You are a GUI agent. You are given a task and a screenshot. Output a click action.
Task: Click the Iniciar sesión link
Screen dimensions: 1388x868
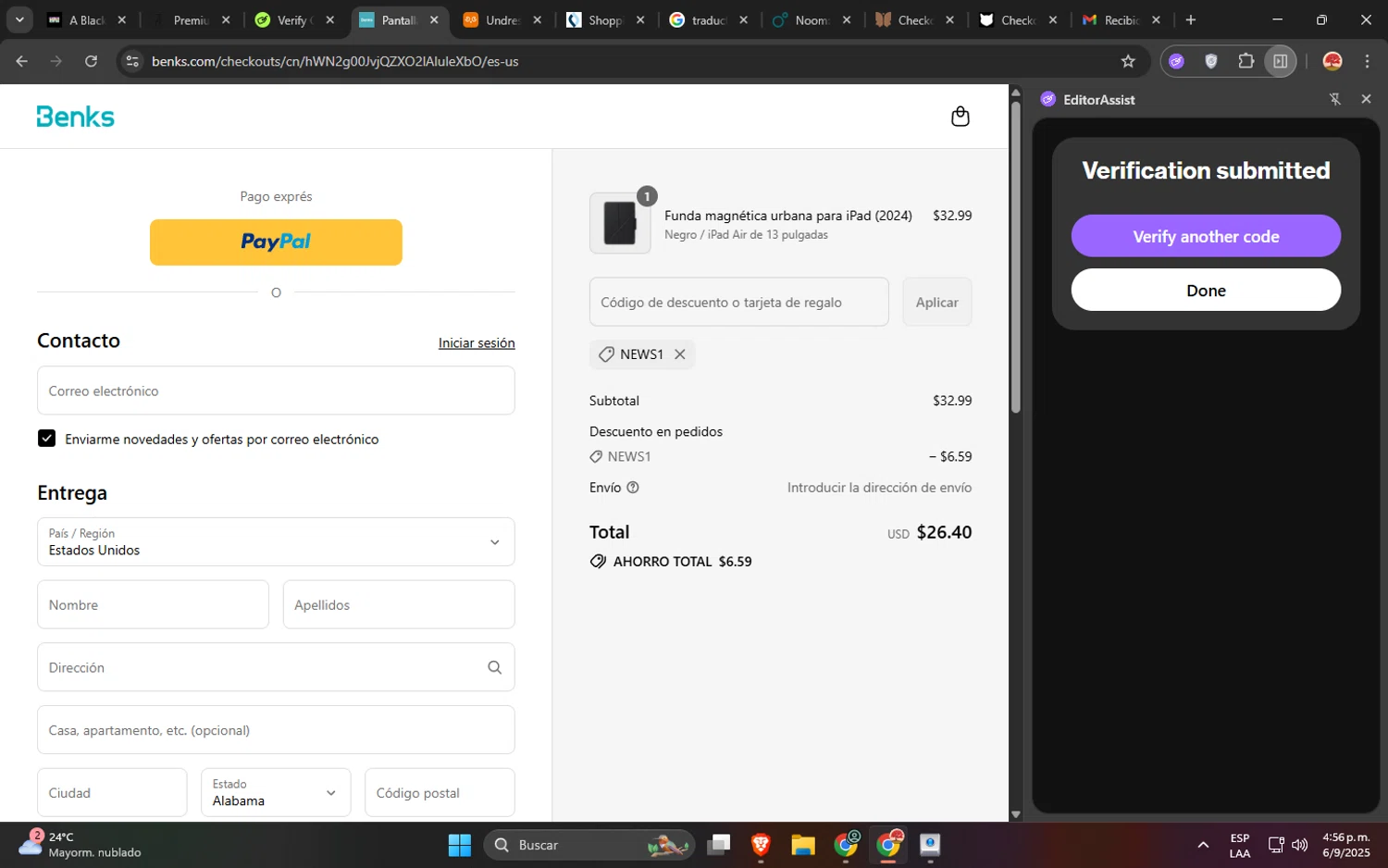[477, 342]
